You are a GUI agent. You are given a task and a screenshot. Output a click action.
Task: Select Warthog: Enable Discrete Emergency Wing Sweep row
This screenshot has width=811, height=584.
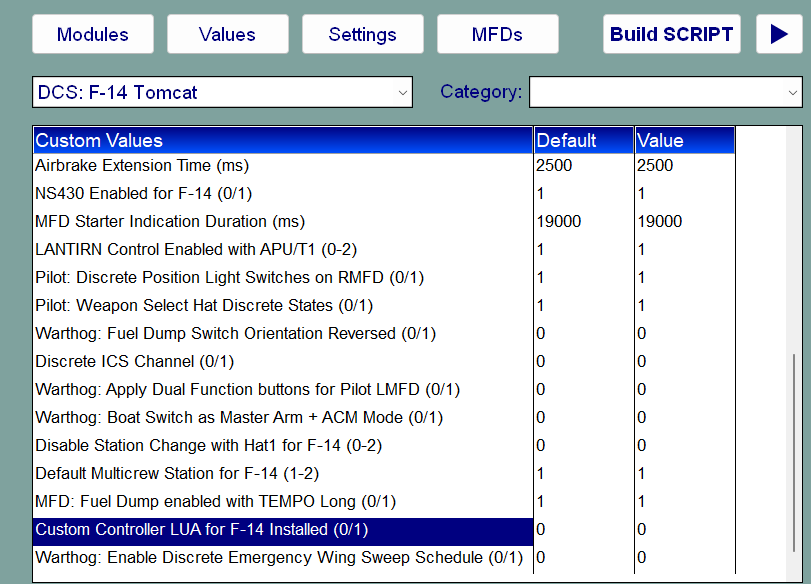(x=283, y=558)
